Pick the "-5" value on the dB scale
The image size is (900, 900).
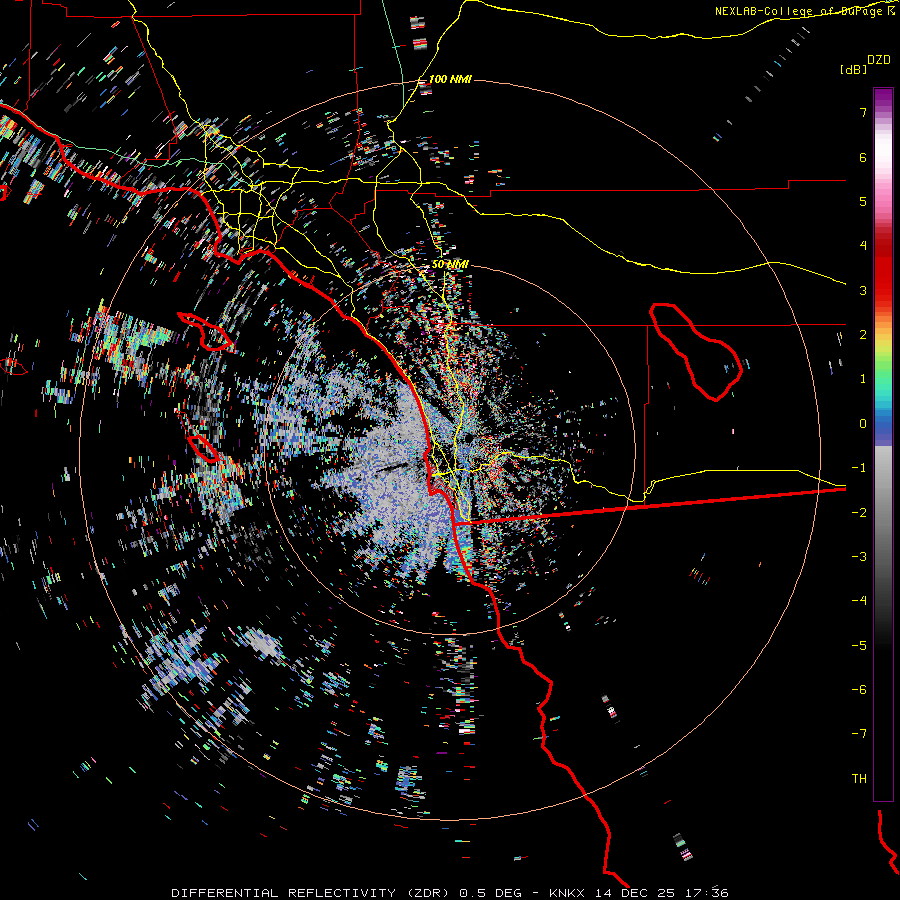tap(859, 646)
